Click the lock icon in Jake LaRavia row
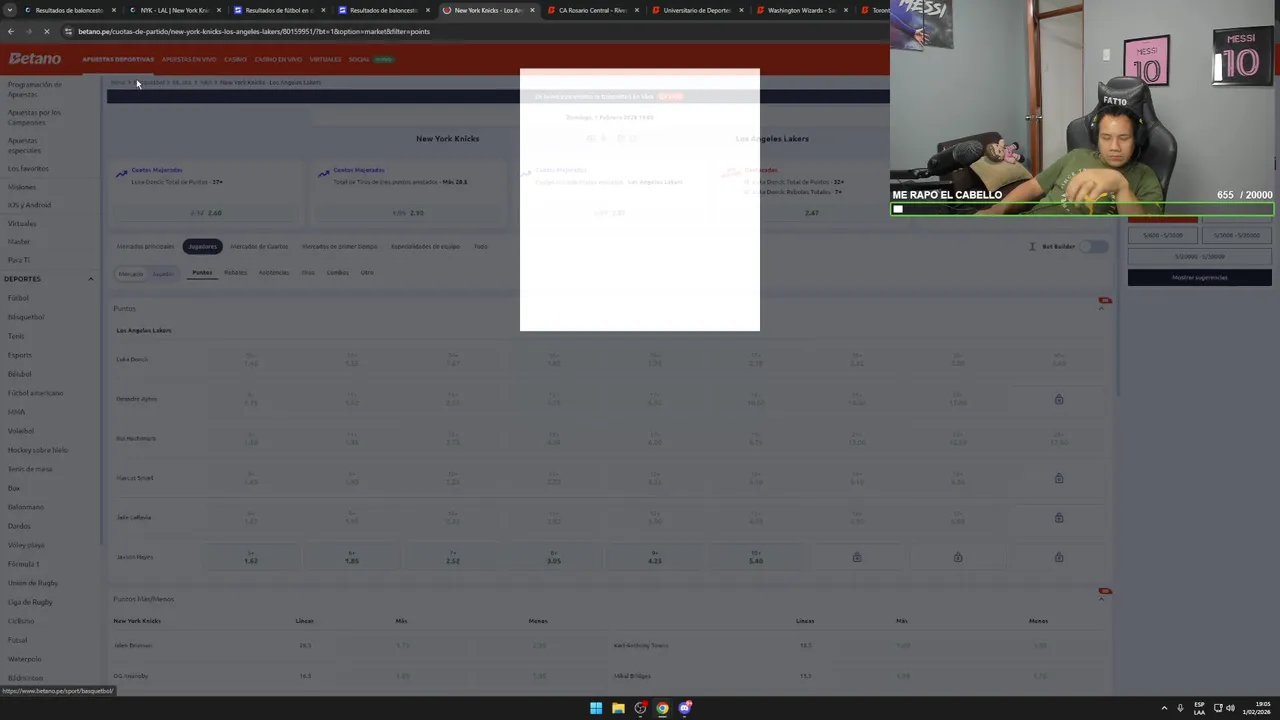 coord(1059,518)
